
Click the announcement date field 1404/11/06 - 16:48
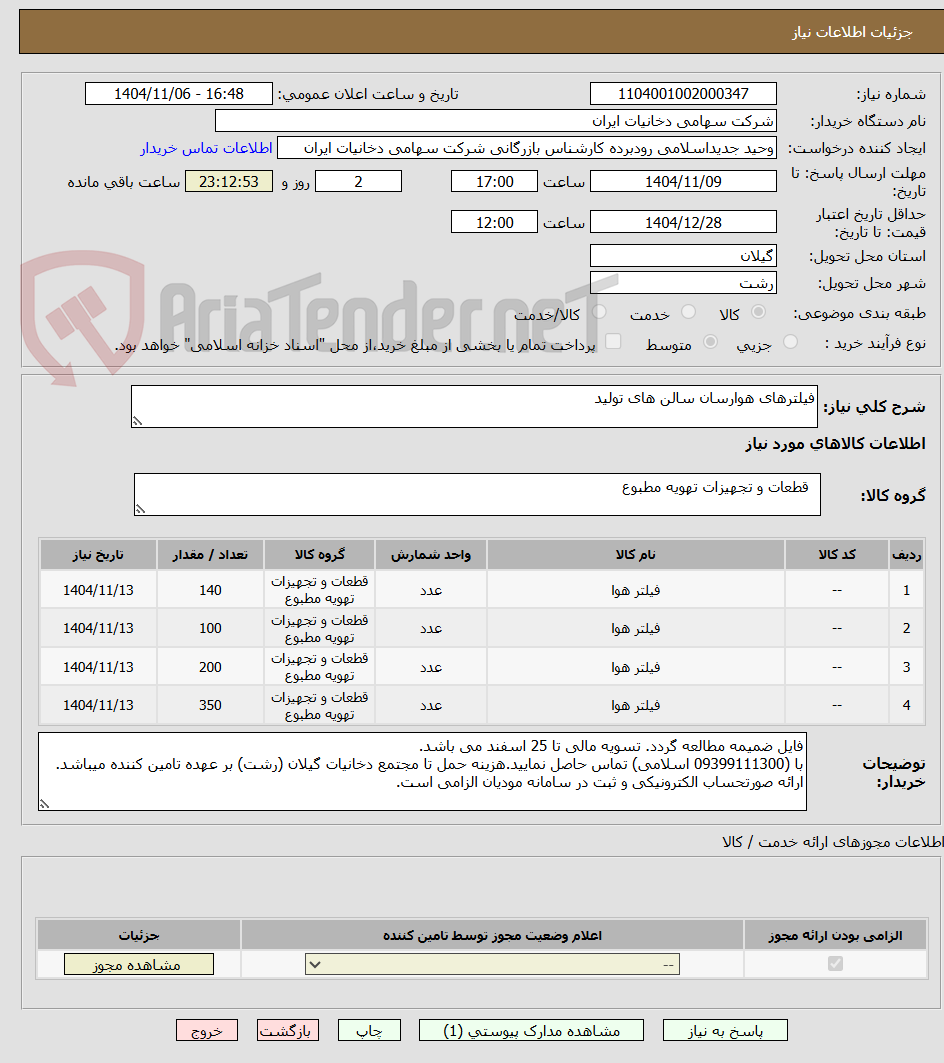[x=178, y=94]
